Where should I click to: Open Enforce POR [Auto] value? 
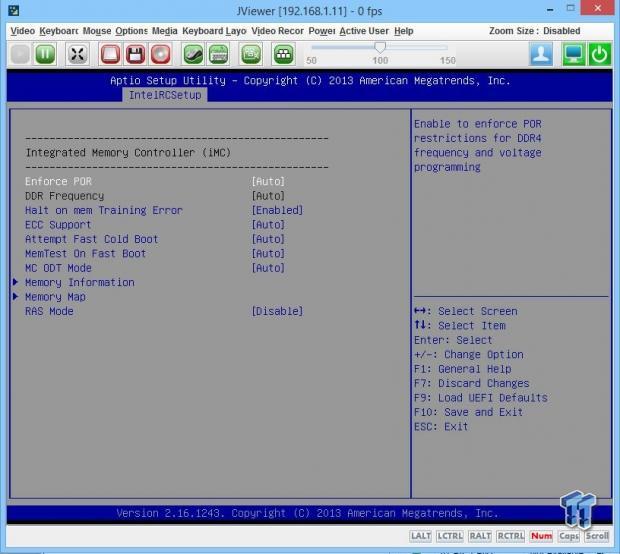(x=268, y=182)
